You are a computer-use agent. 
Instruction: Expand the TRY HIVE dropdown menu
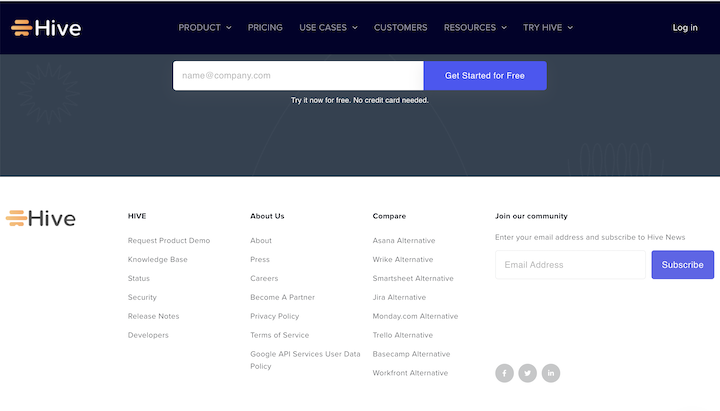coord(548,28)
